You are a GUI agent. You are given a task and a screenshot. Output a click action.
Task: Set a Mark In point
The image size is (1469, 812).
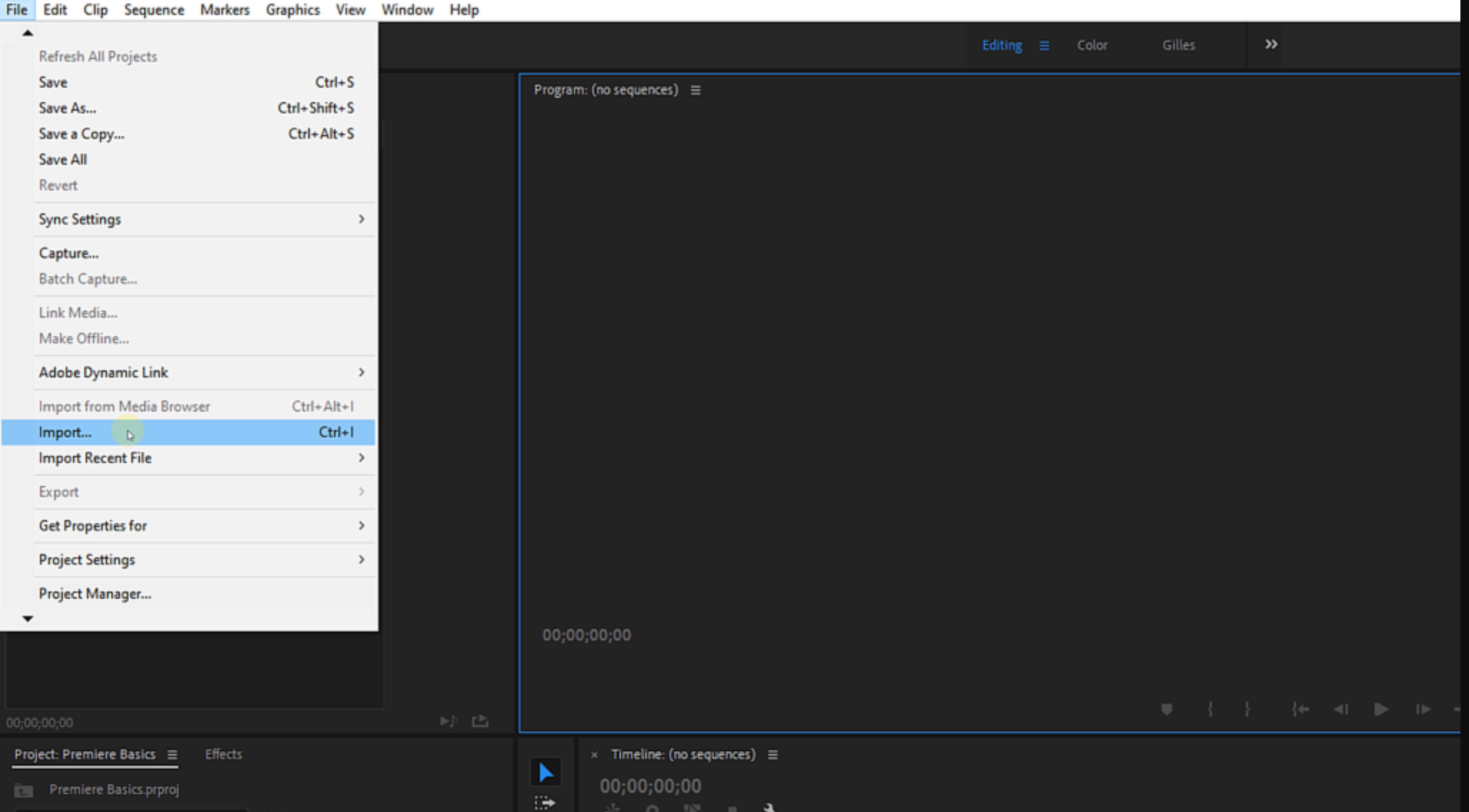click(1210, 709)
